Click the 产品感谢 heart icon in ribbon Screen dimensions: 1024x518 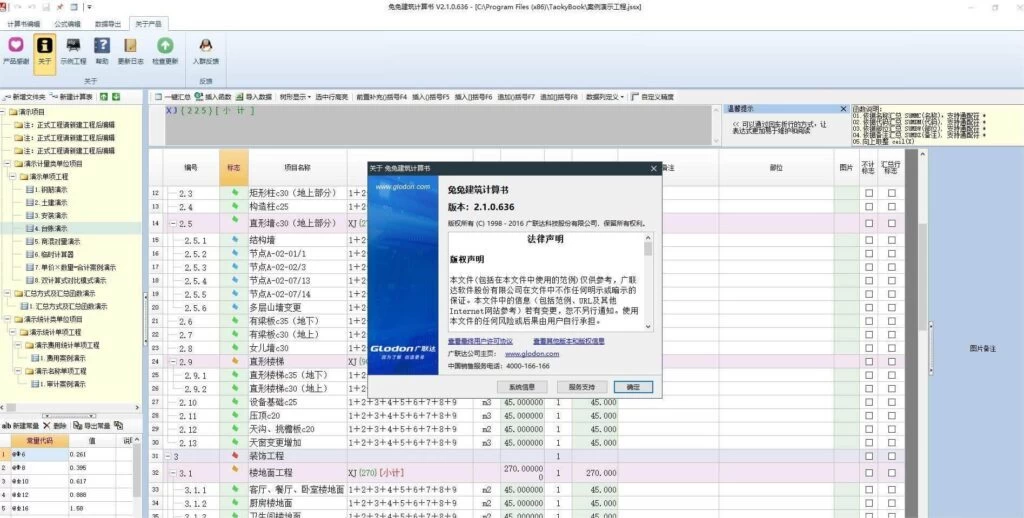15,46
